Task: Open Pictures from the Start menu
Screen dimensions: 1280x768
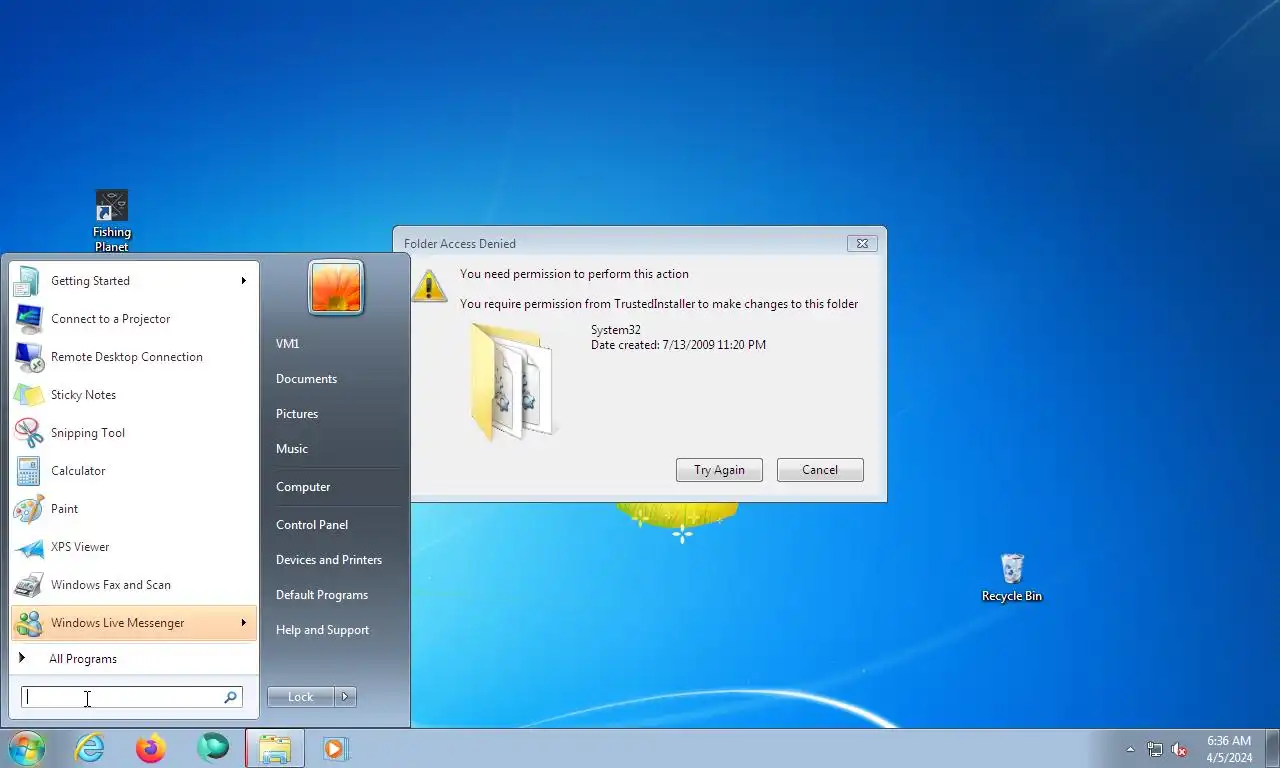Action: [x=297, y=414]
